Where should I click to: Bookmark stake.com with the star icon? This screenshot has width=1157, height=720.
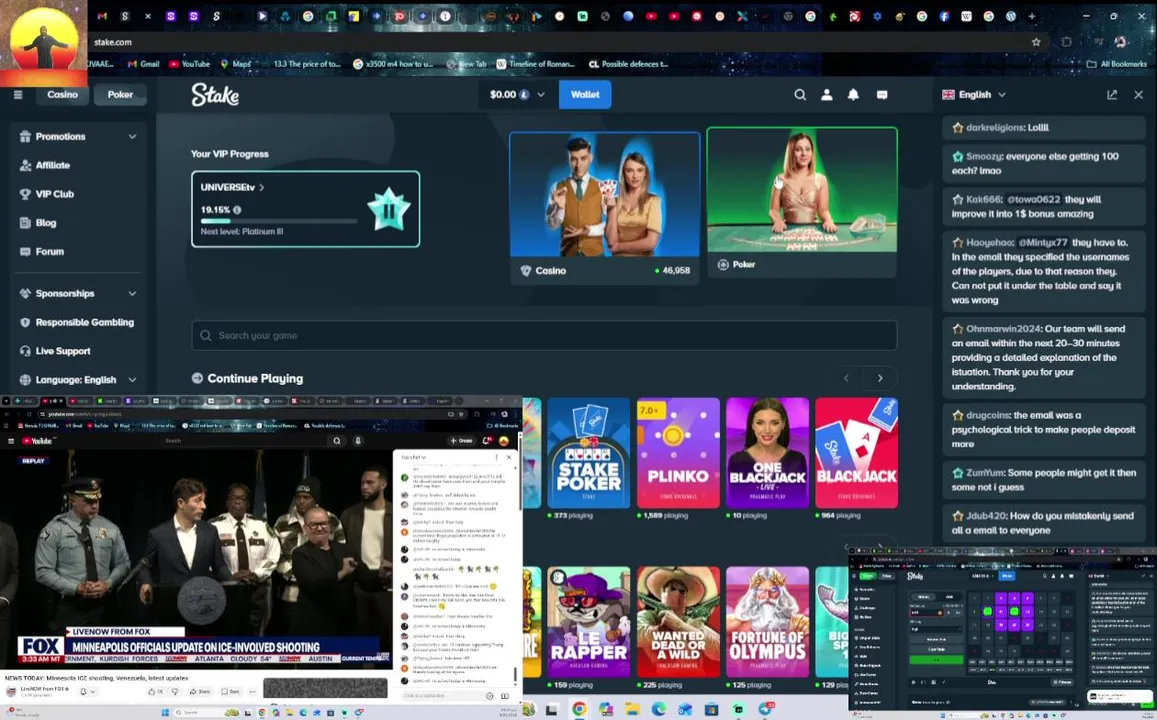tap(1036, 42)
